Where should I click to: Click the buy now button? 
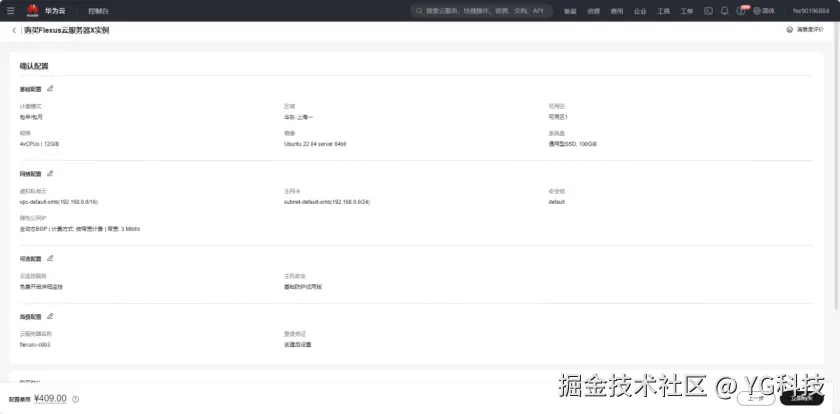[802, 398]
